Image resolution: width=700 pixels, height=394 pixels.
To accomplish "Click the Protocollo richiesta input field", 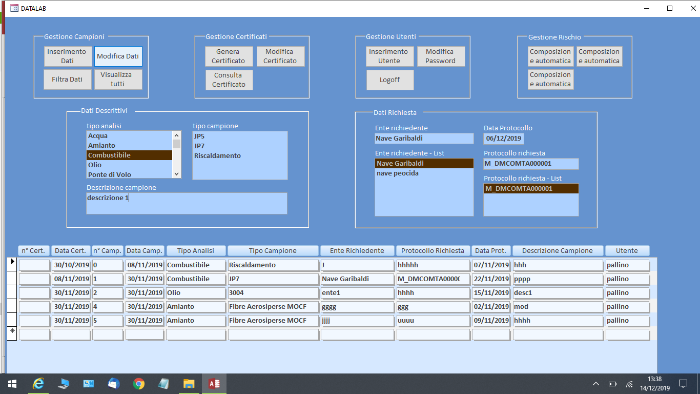I will pyautogui.click(x=531, y=164).
